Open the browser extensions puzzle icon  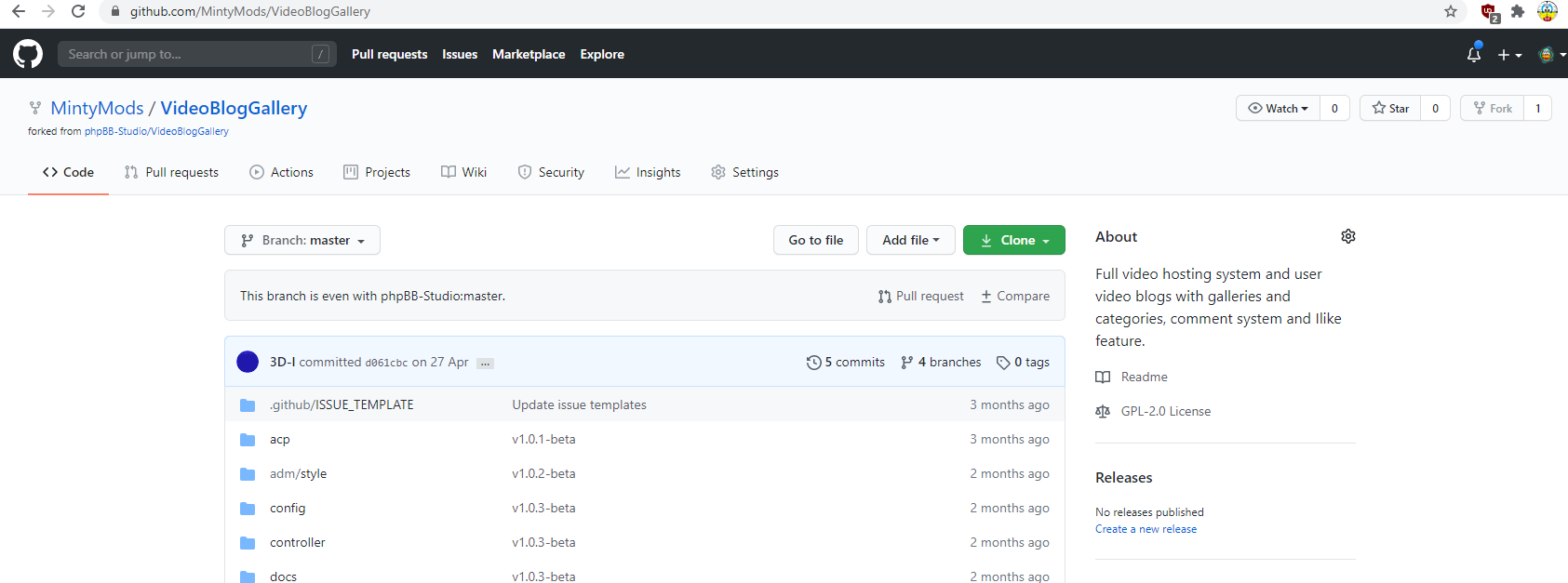[1518, 11]
